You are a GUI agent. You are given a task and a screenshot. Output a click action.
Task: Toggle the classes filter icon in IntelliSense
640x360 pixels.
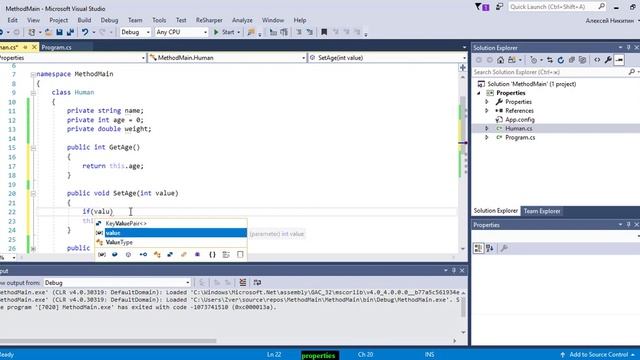[157, 255]
